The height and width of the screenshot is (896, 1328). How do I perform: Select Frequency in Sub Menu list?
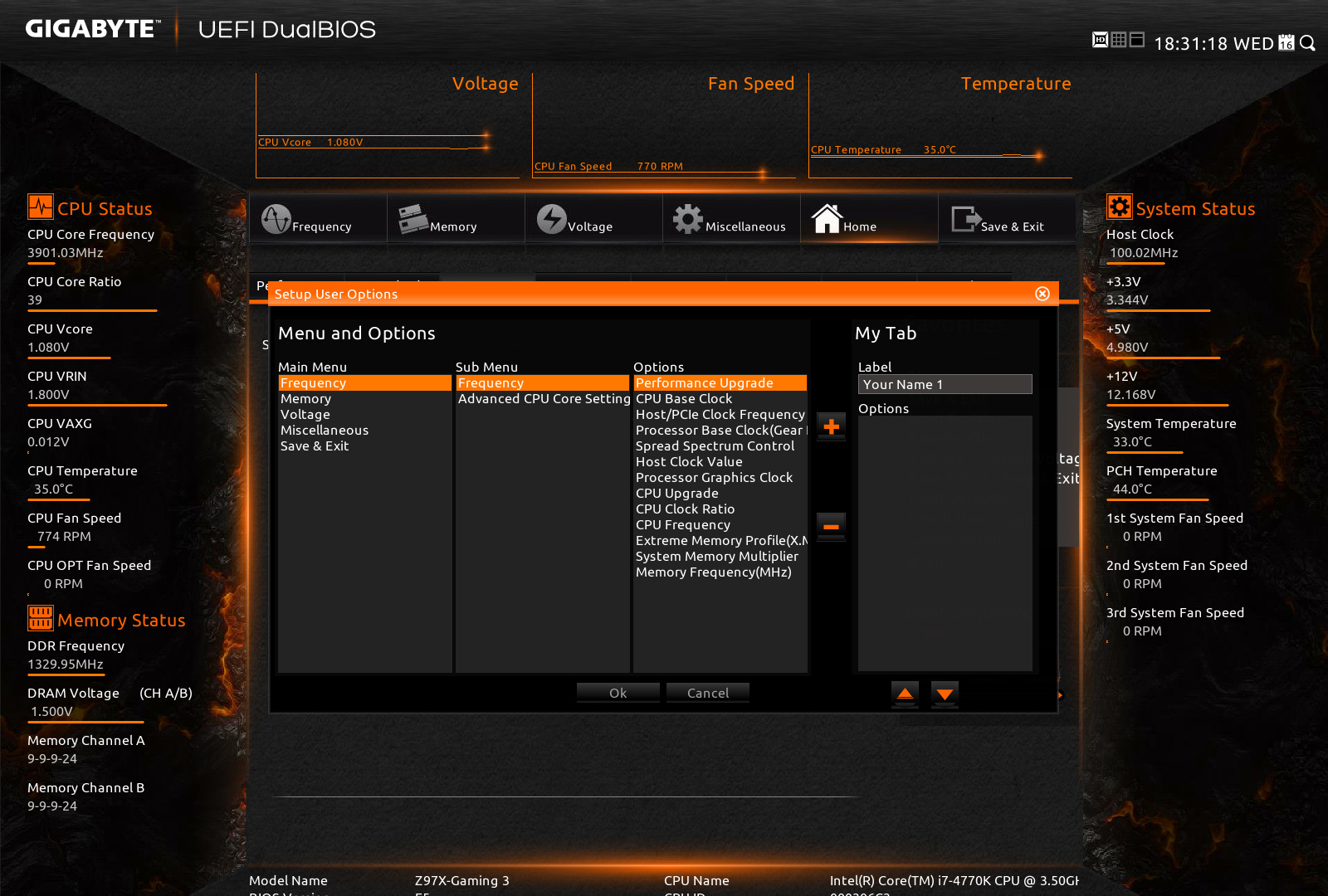[x=543, y=383]
